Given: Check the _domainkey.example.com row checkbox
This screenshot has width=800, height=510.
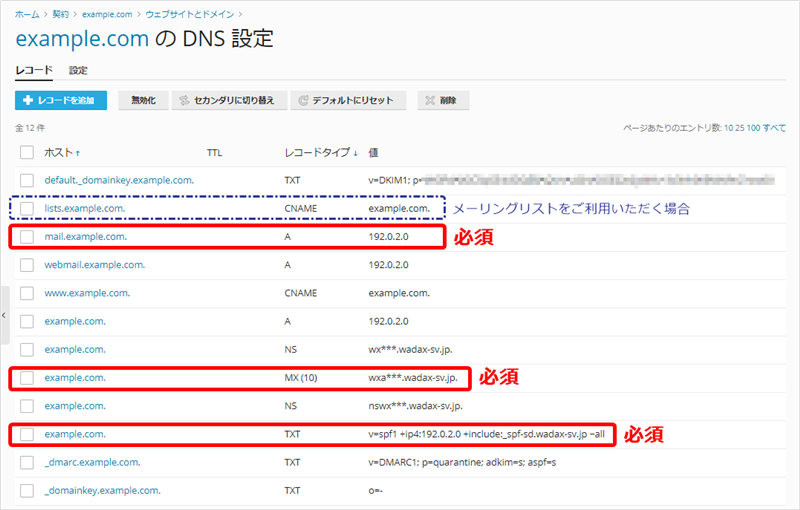Looking at the screenshot, I should click(27, 490).
